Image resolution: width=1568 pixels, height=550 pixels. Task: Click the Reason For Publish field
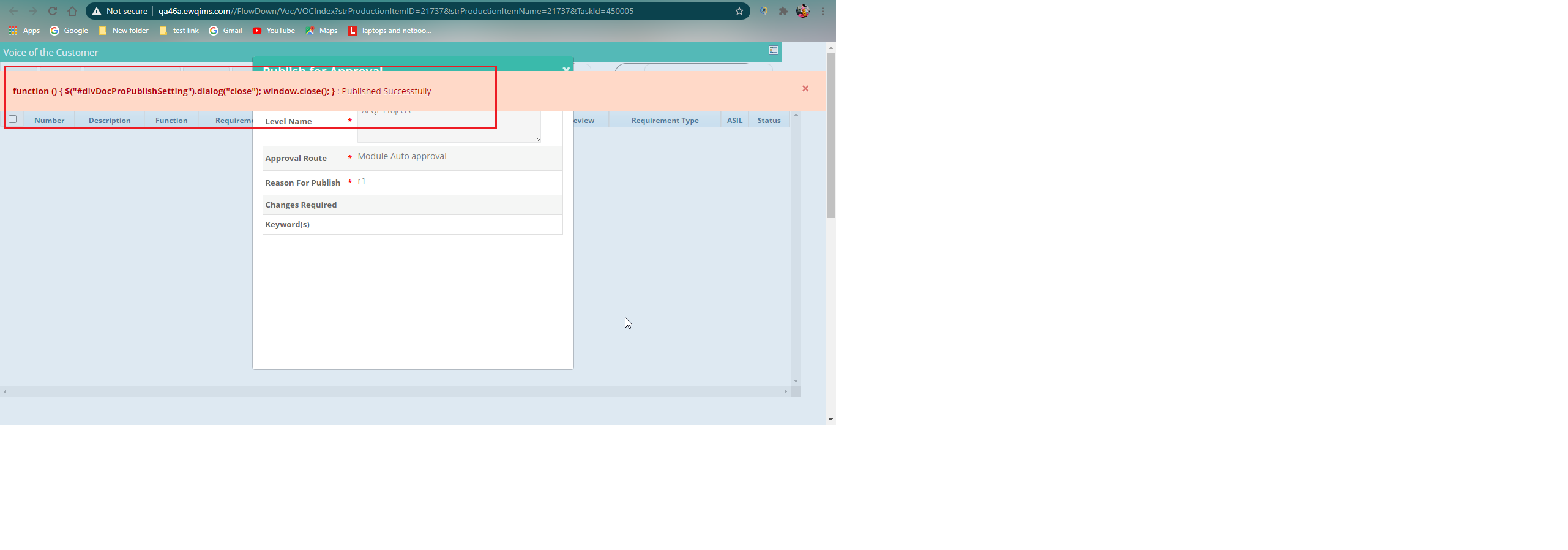pyautogui.click(x=458, y=183)
